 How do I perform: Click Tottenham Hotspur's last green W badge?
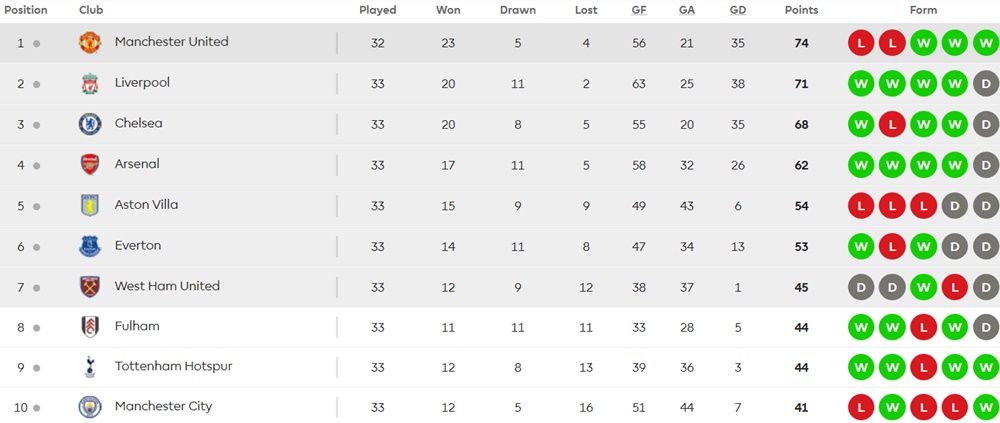click(984, 367)
